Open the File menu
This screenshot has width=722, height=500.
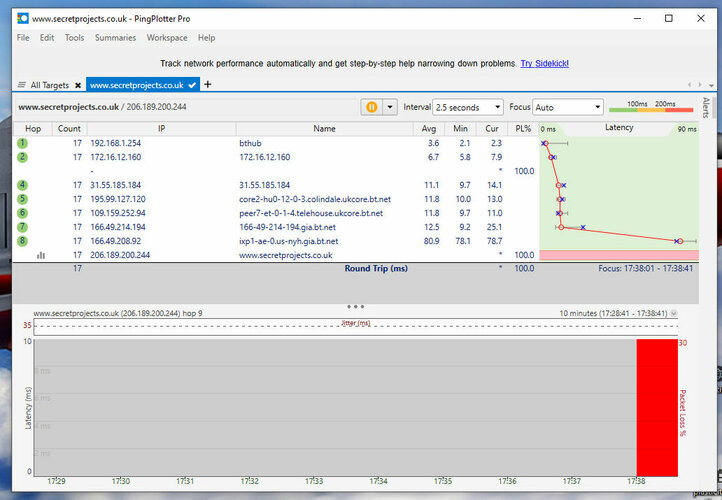click(23, 38)
